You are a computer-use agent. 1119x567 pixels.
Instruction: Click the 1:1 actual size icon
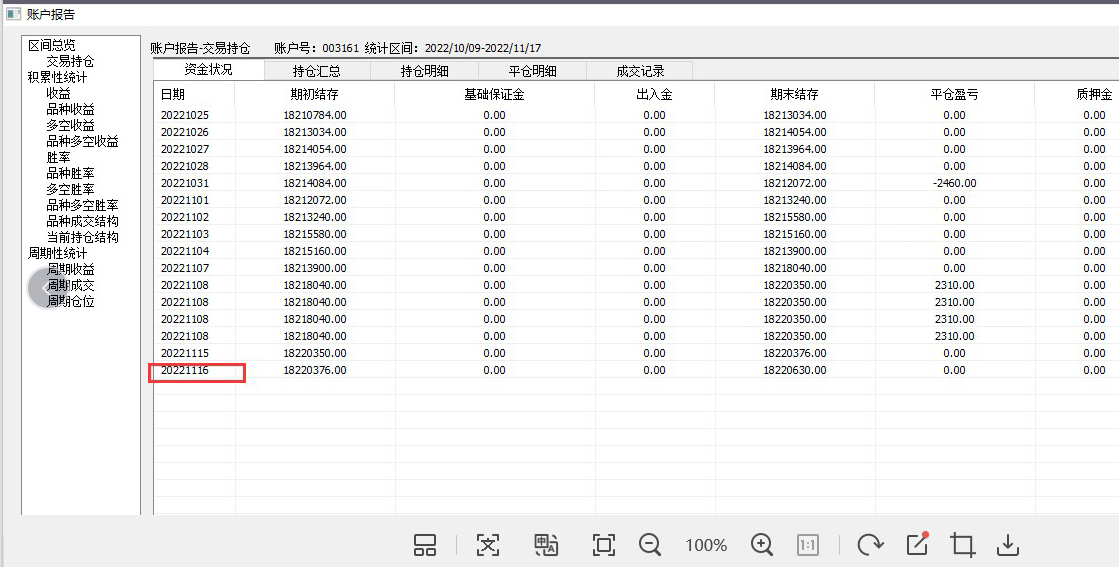808,545
